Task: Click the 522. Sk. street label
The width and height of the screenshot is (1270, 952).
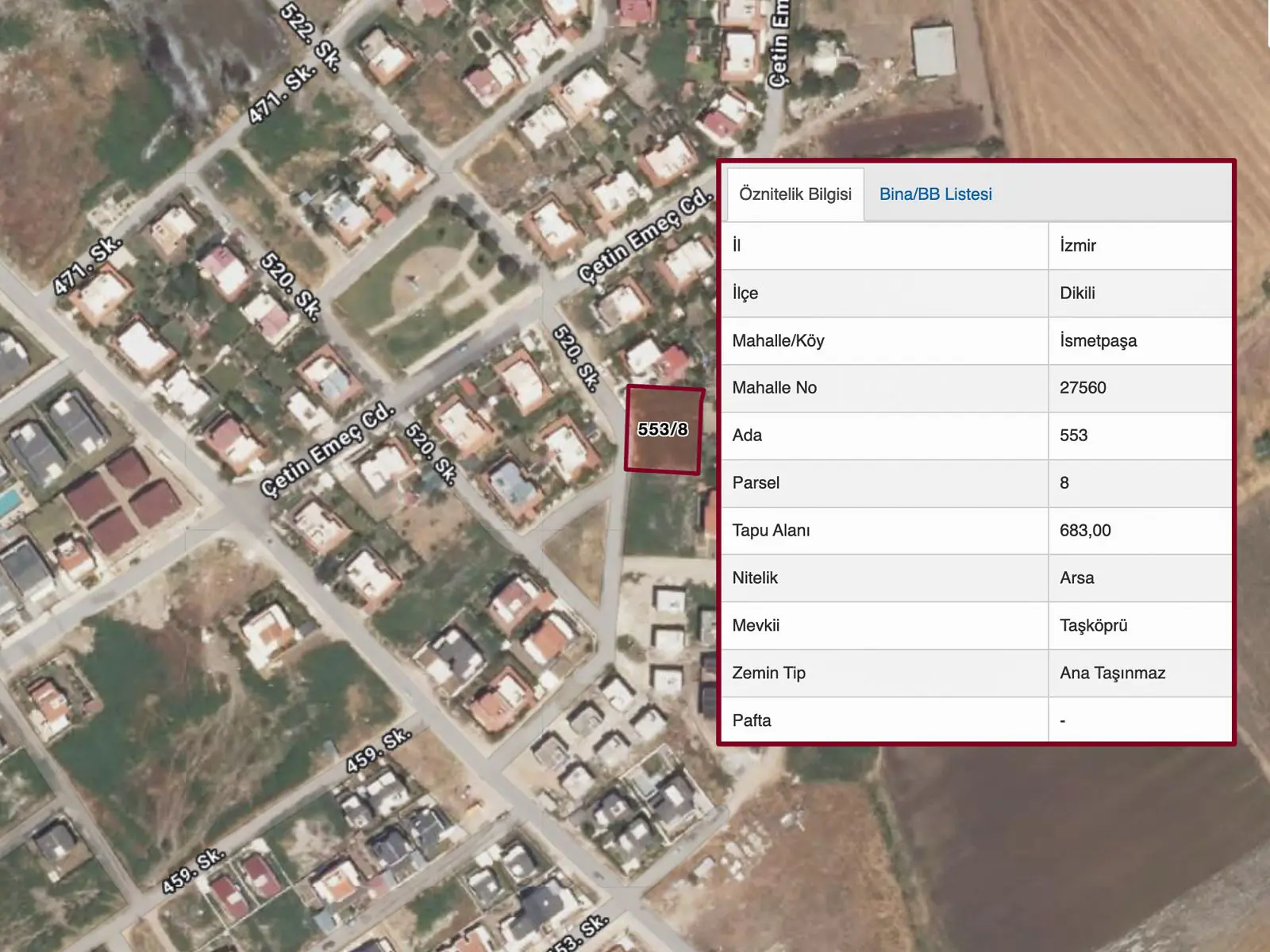Action: point(310,36)
